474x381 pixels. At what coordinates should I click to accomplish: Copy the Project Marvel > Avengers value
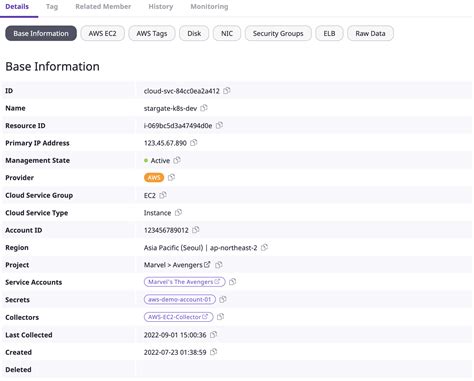pyautogui.click(x=219, y=265)
